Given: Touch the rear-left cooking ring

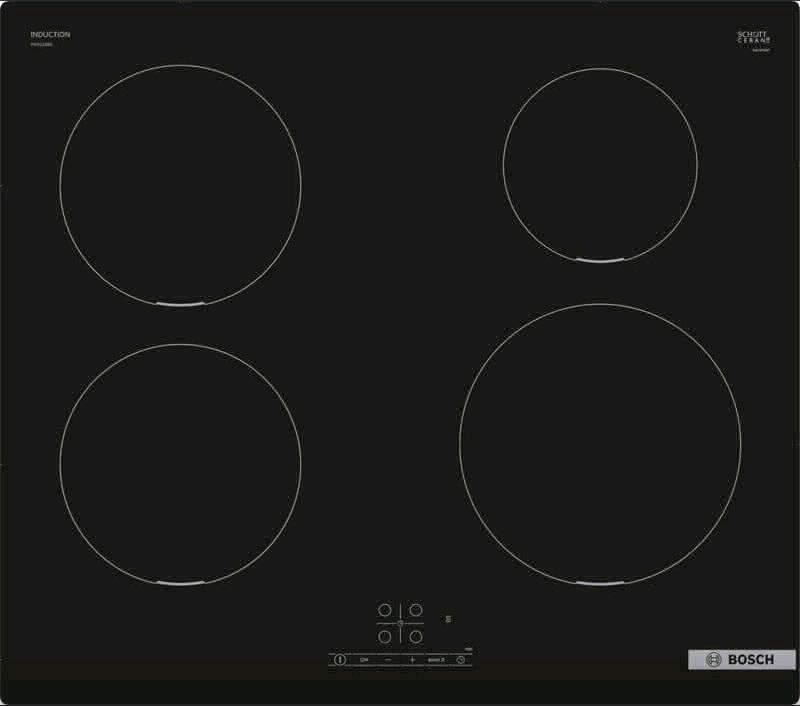Looking at the screenshot, I should pos(180,186).
